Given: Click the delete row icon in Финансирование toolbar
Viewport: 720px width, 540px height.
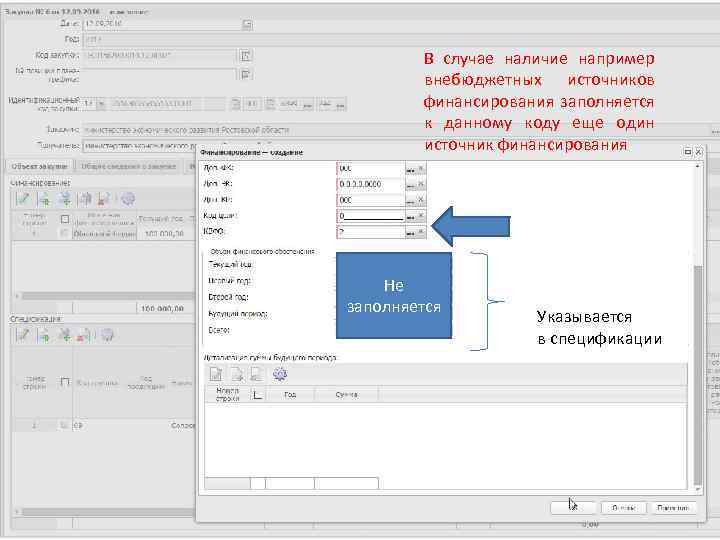Looking at the screenshot, I should click(104, 199).
